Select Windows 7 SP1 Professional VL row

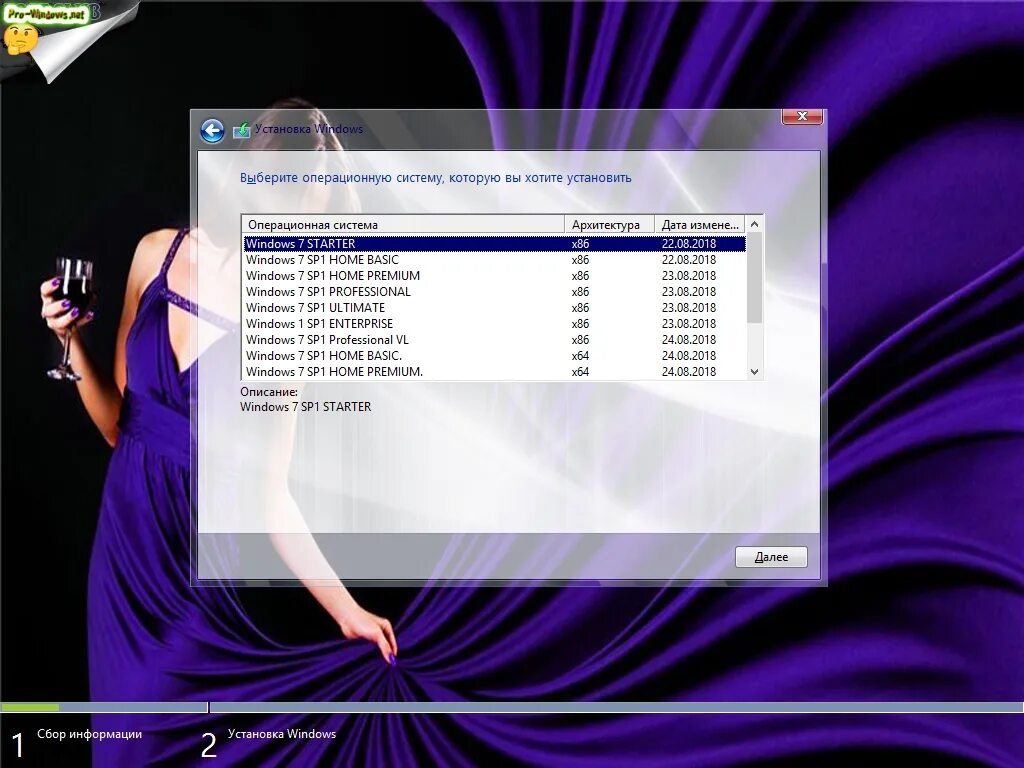pyautogui.click(x=494, y=340)
